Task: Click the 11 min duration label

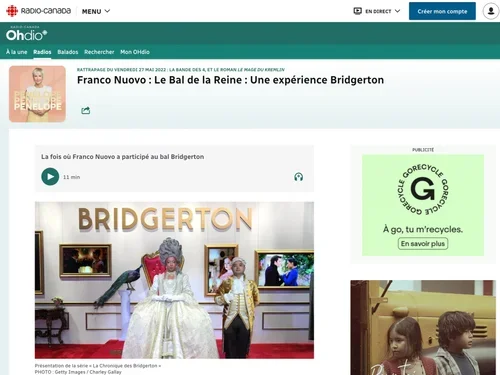Action: (x=72, y=177)
